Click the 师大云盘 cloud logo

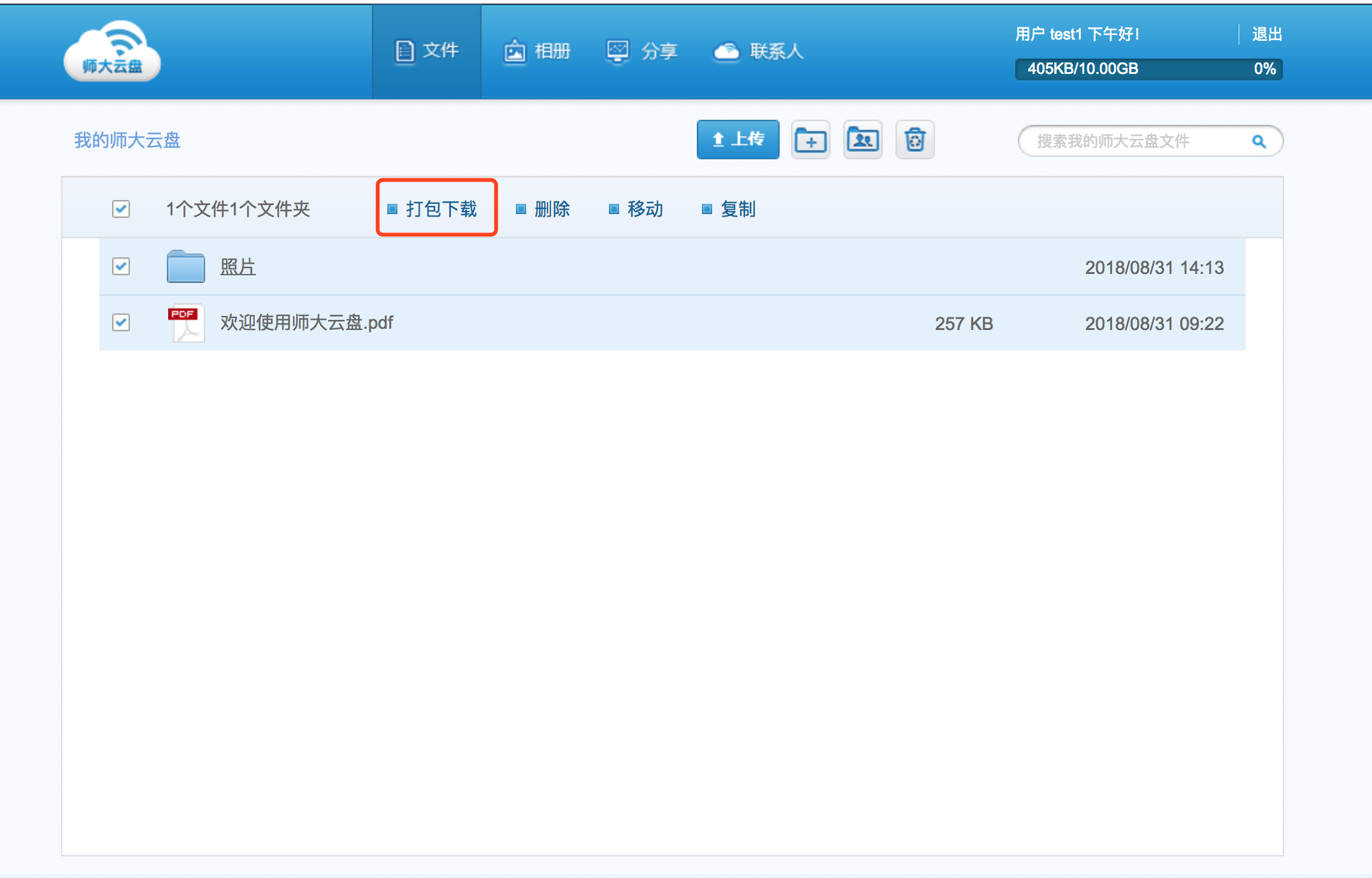click(x=112, y=51)
